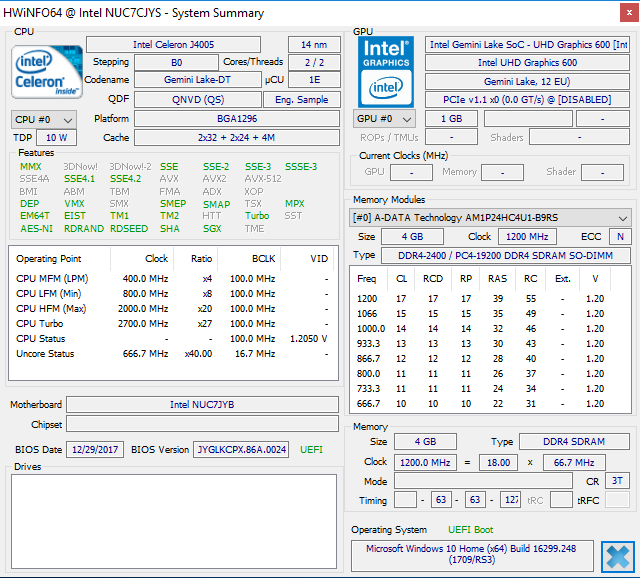Click the Intel Celeron inside logo
This screenshot has height=578, width=640.
click(x=47, y=72)
